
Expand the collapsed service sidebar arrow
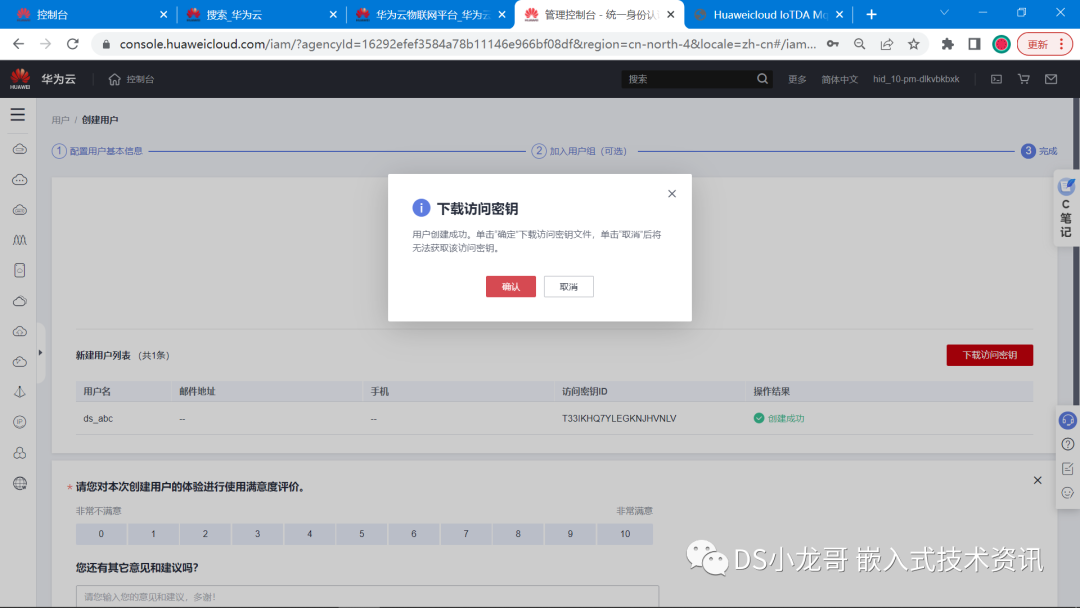click(41, 352)
